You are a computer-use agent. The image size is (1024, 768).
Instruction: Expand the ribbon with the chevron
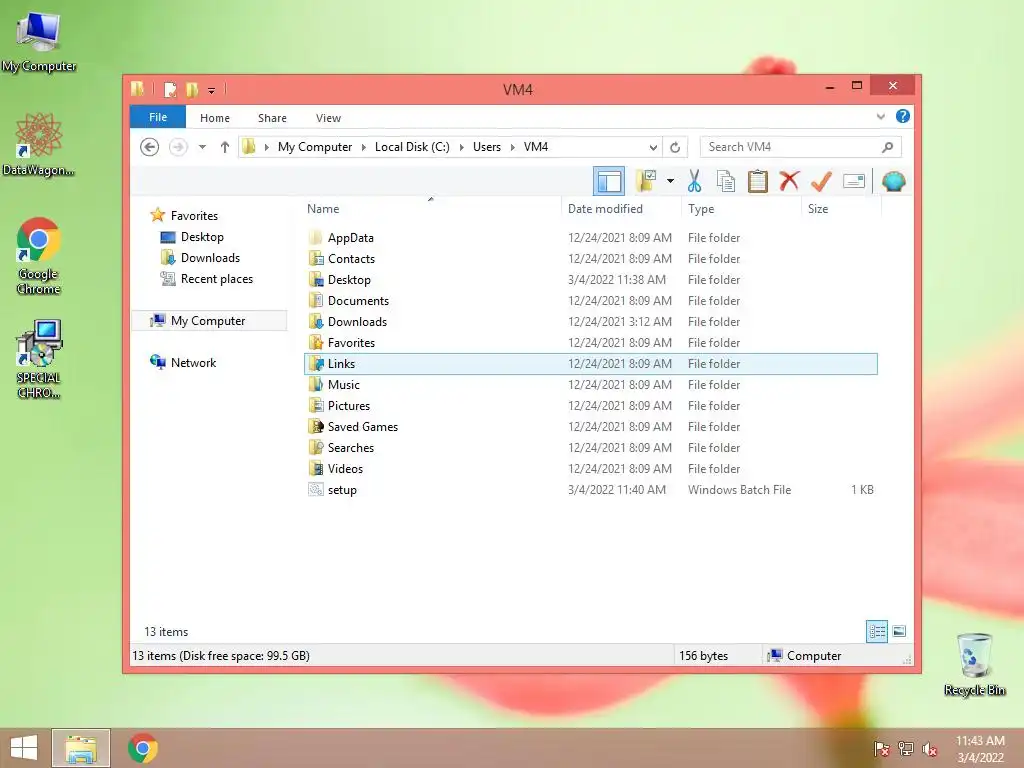click(x=881, y=117)
